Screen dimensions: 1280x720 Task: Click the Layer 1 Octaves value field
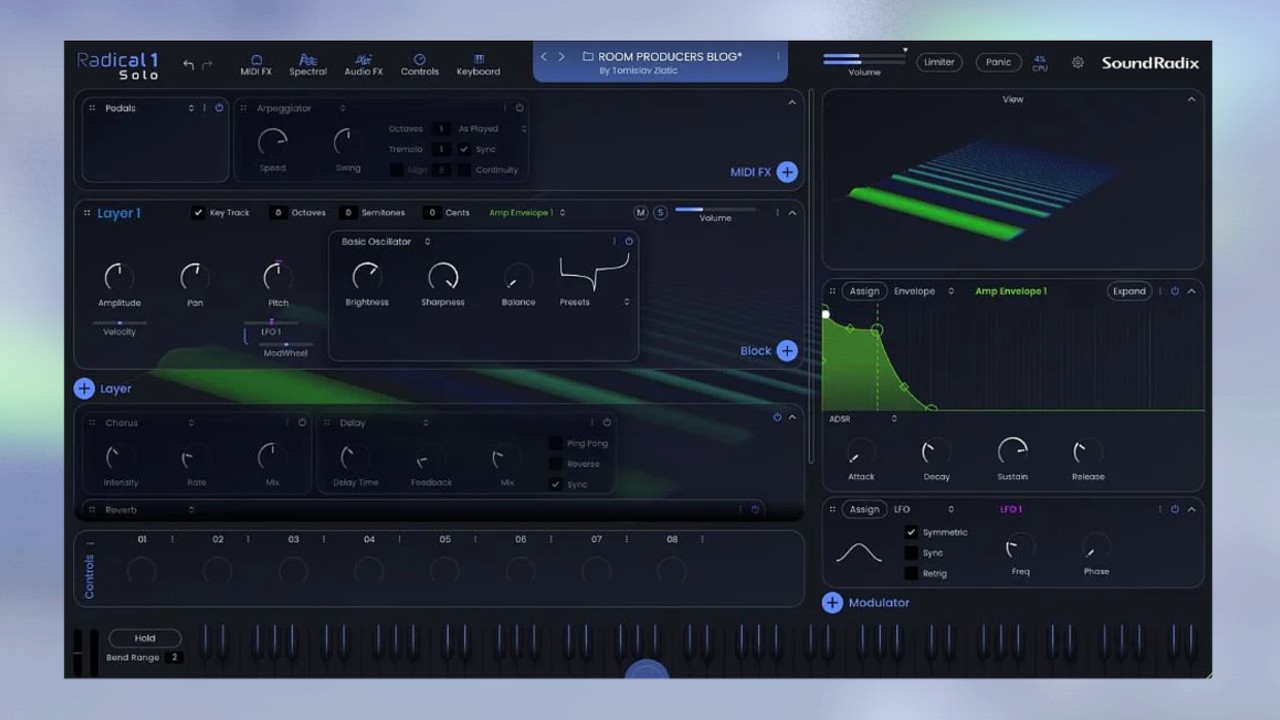(278, 213)
